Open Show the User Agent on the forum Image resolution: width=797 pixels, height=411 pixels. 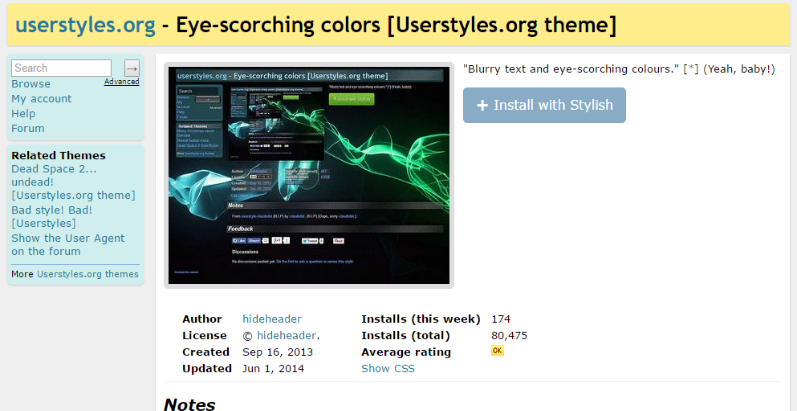(x=68, y=244)
